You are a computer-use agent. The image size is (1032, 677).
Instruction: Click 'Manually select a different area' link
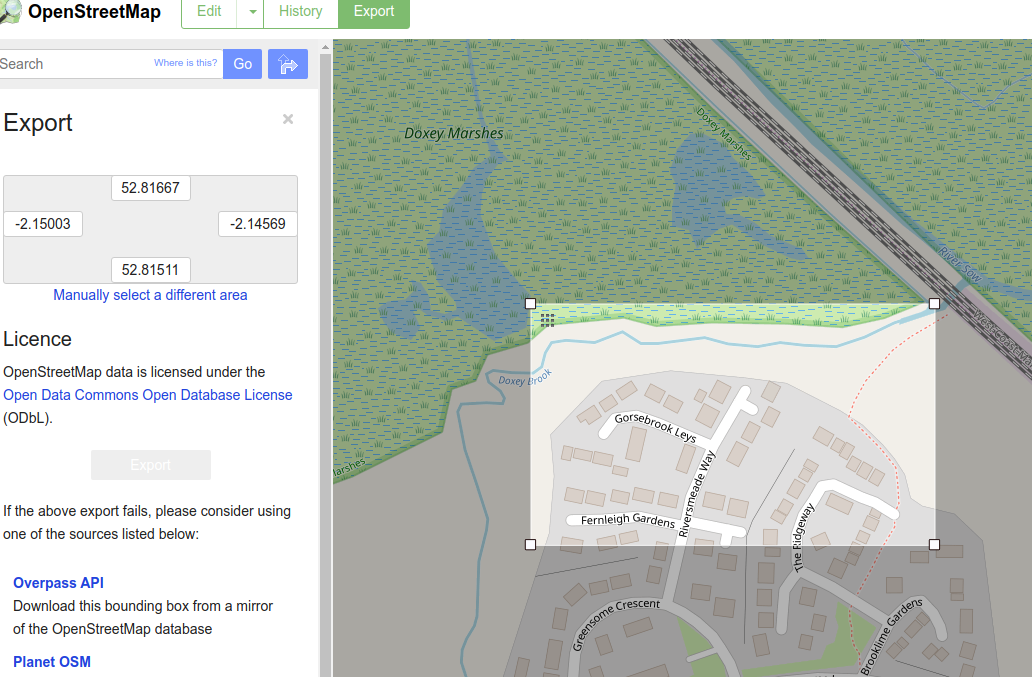(150, 295)
